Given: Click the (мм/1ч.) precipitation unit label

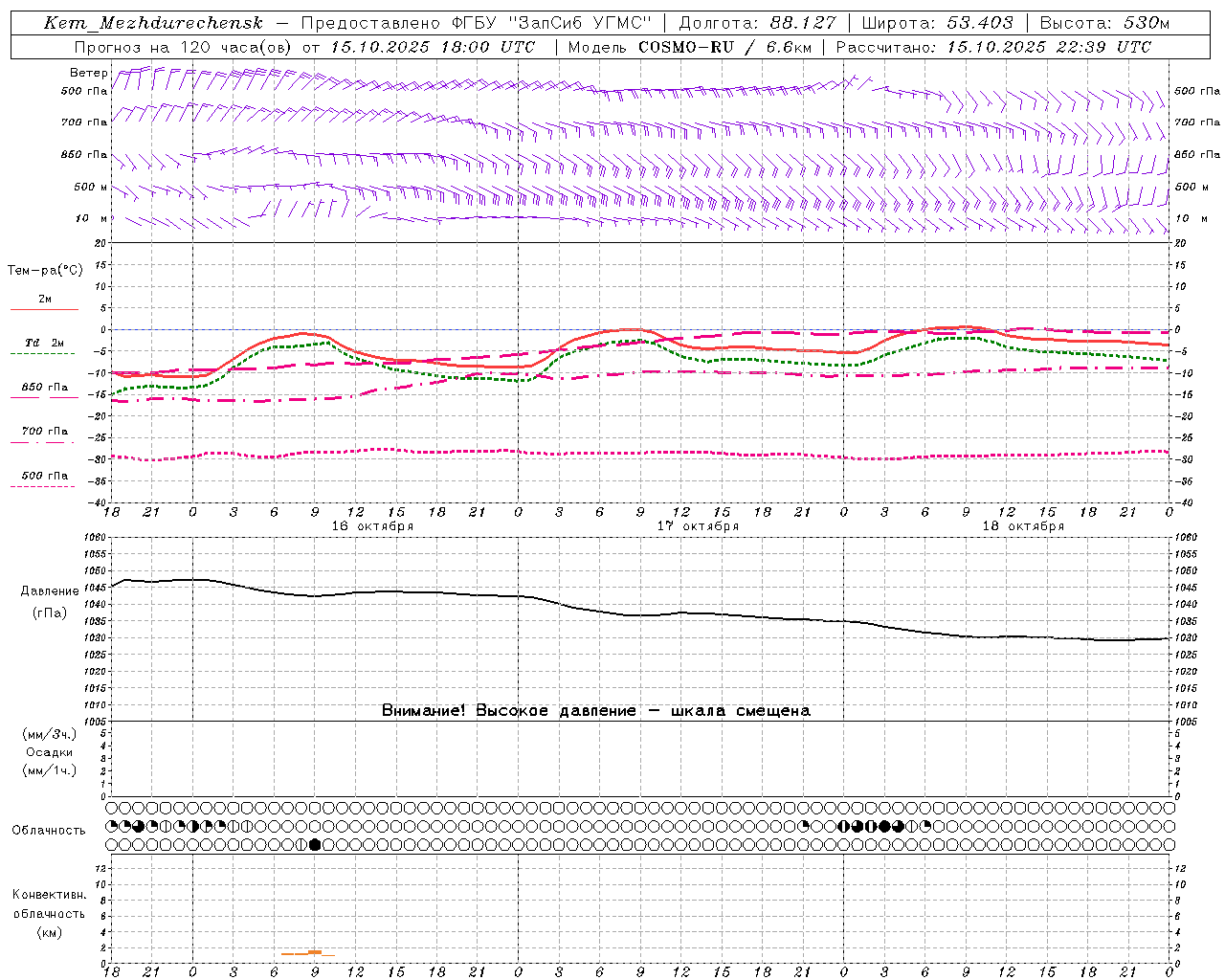Looking at the screenshot, I should pos(50,770).
